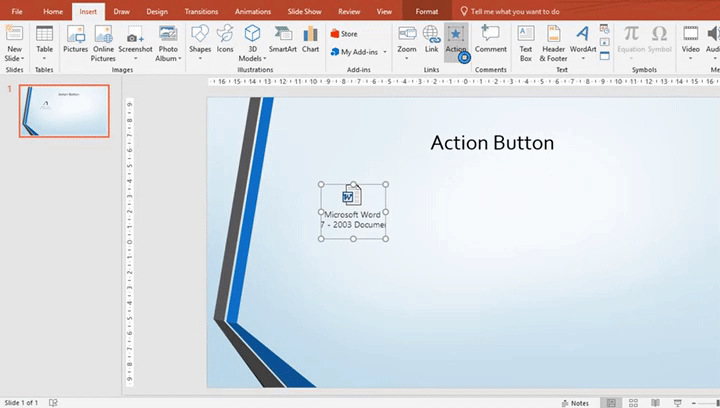The height and width of the screenshot is (408, 720).
Task: Select slide 1 thumbnail in the panel
Action: coord(64,110)
